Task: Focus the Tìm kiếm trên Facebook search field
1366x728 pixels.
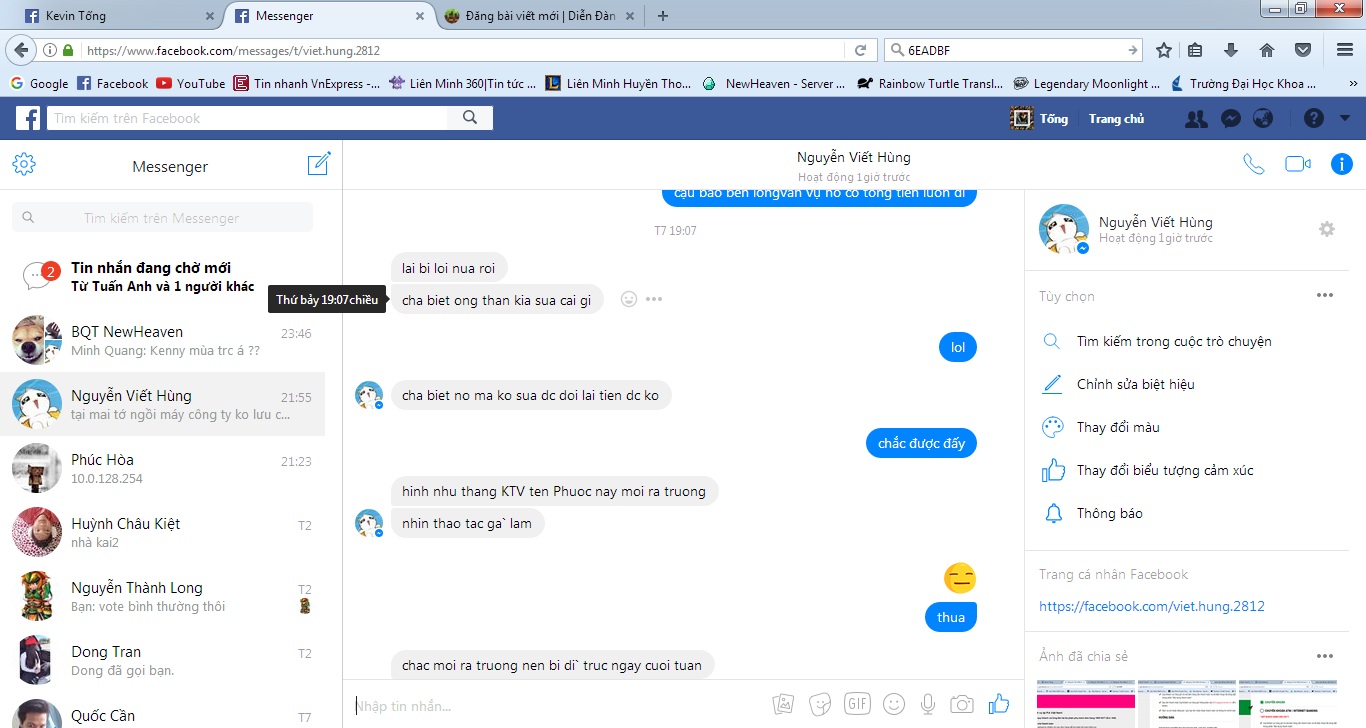Action: pos(247,118)
